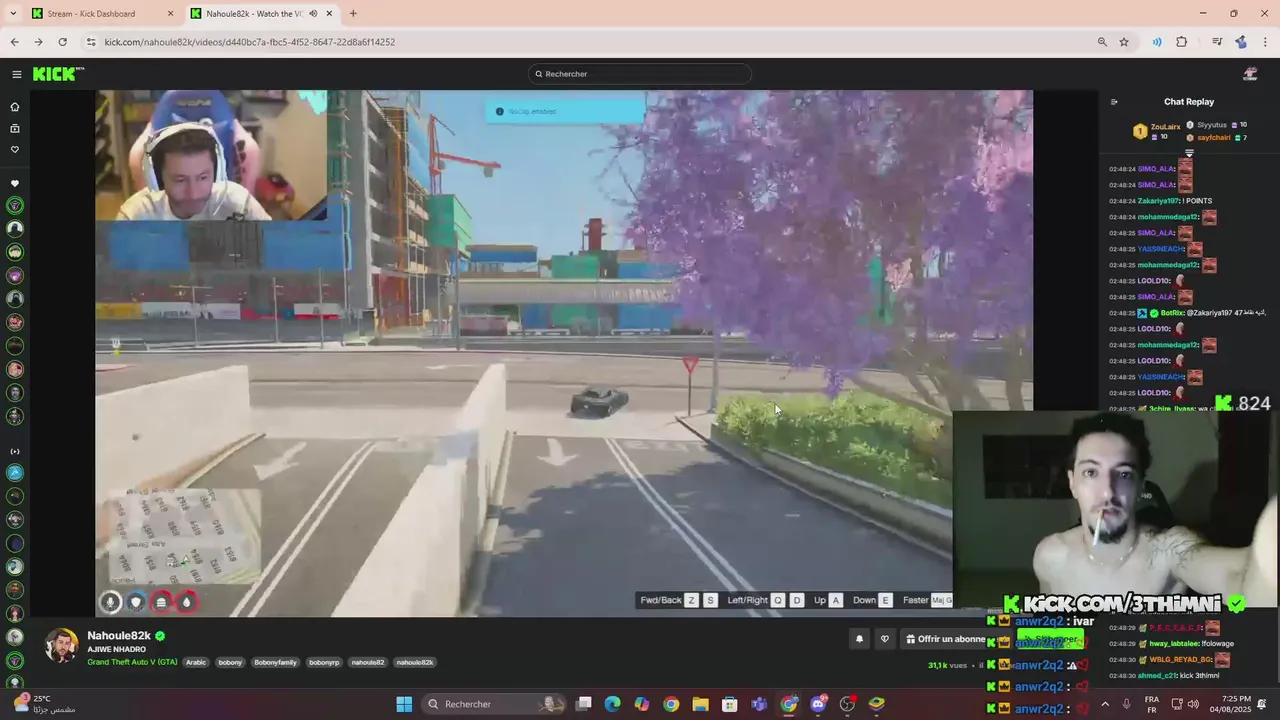Bookmark this page with the star icon
1280x720 pixels.
[x=1124, y=42]
